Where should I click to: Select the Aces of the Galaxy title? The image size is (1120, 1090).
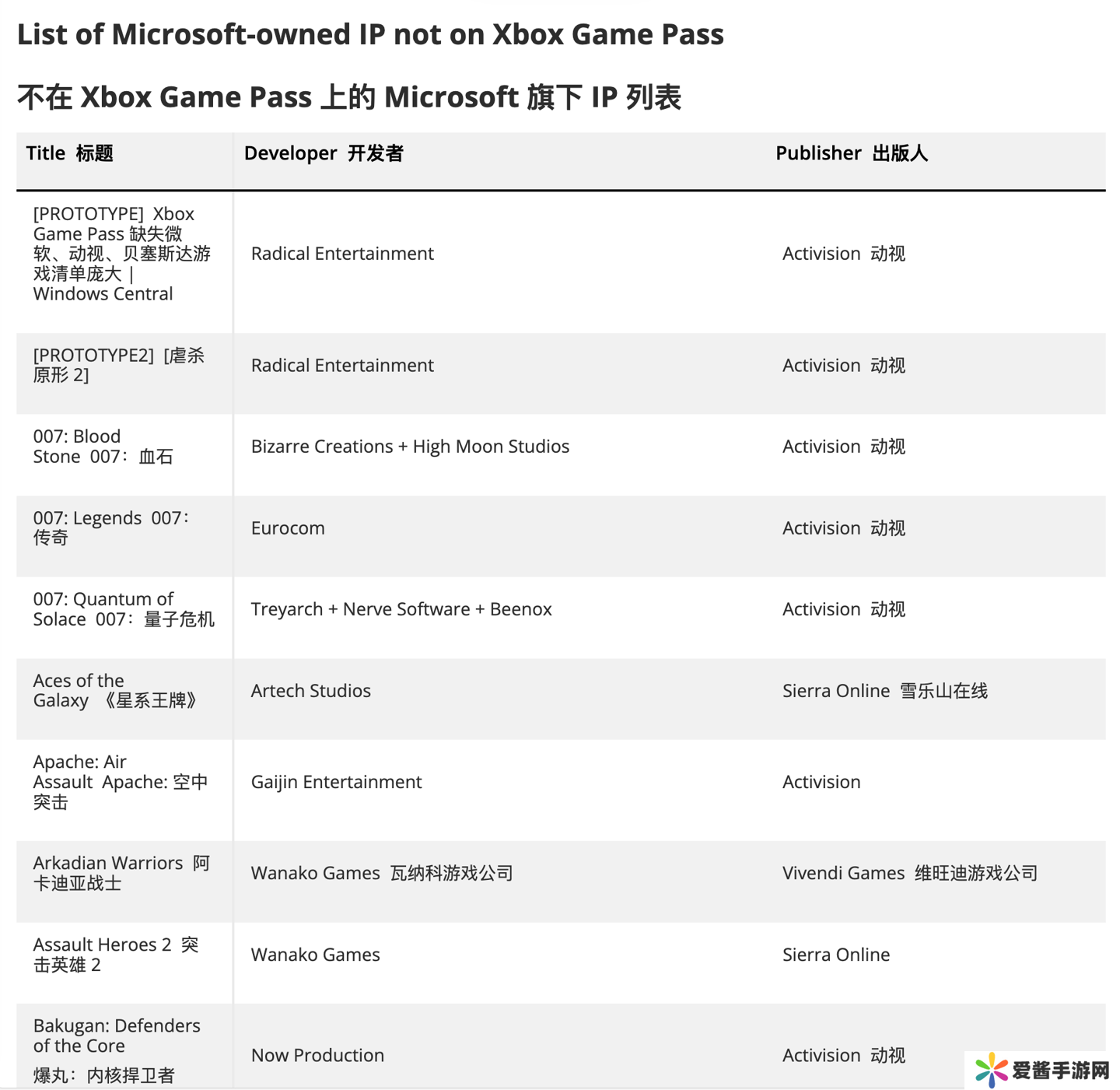coord(115,690)
